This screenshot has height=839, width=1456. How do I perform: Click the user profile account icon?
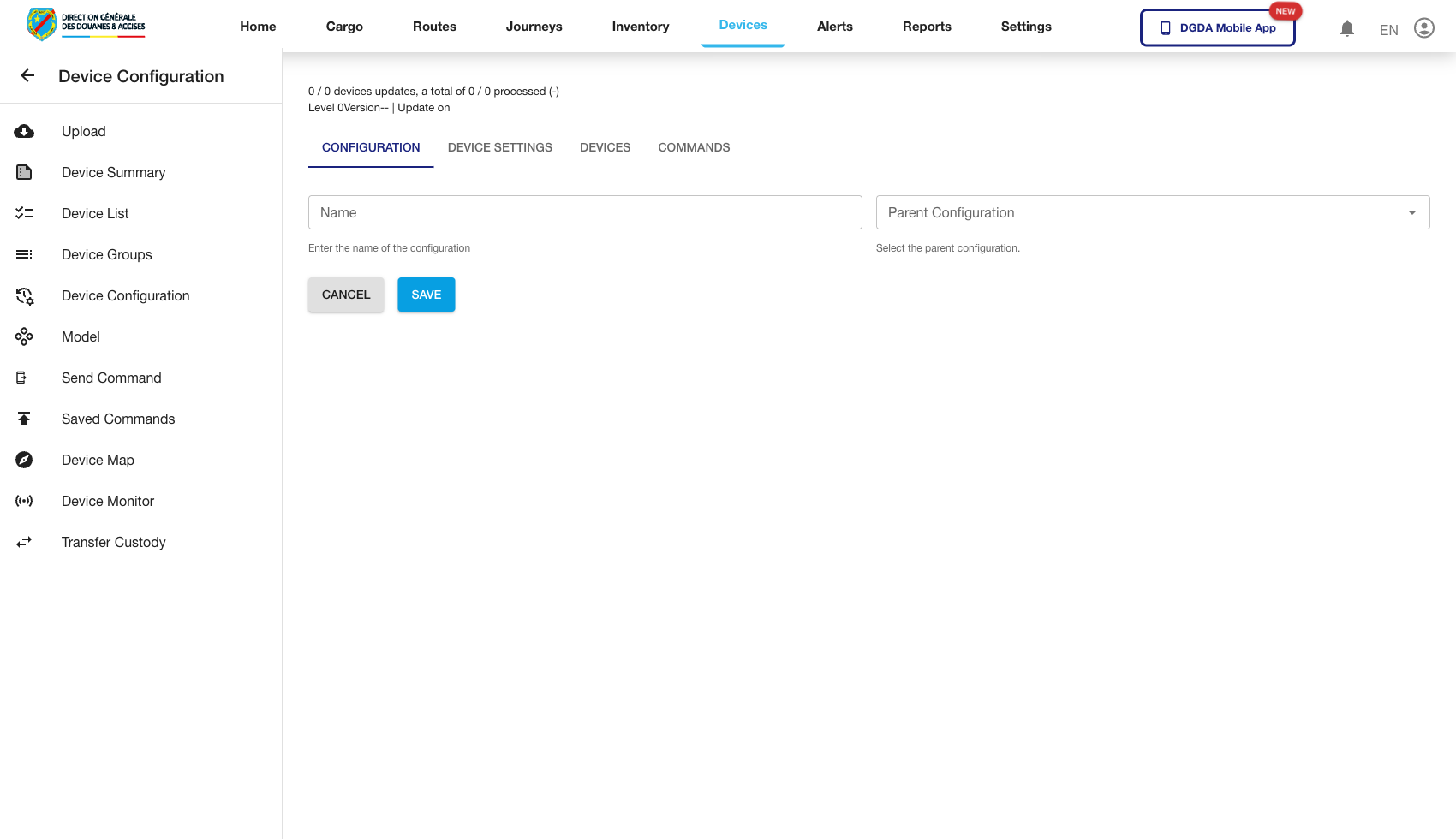click(1424, 27)
